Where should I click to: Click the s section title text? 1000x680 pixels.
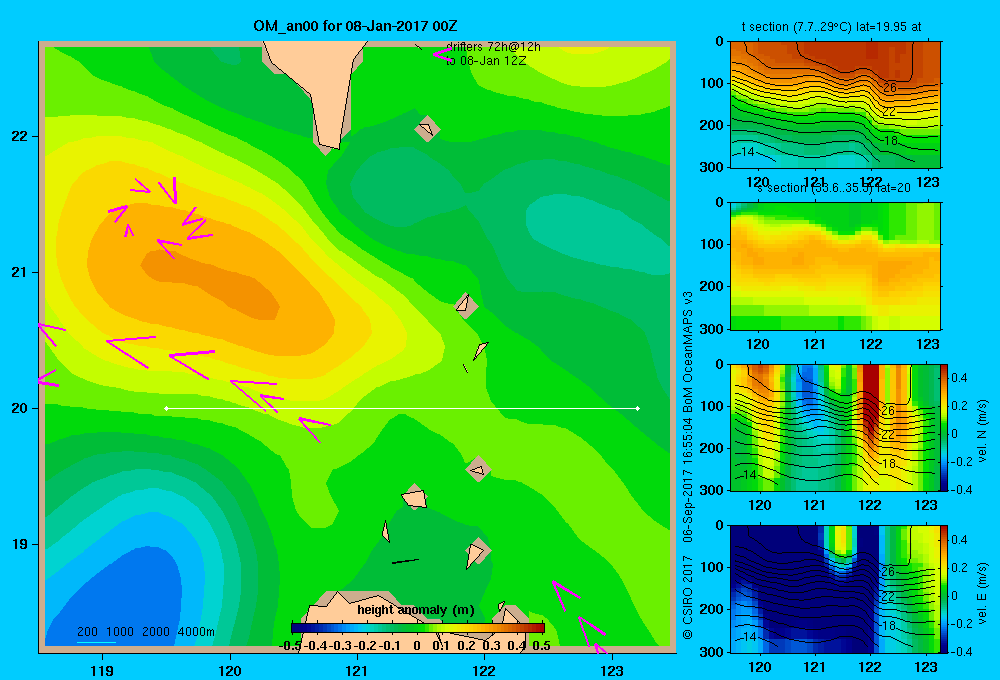(834, 188)
